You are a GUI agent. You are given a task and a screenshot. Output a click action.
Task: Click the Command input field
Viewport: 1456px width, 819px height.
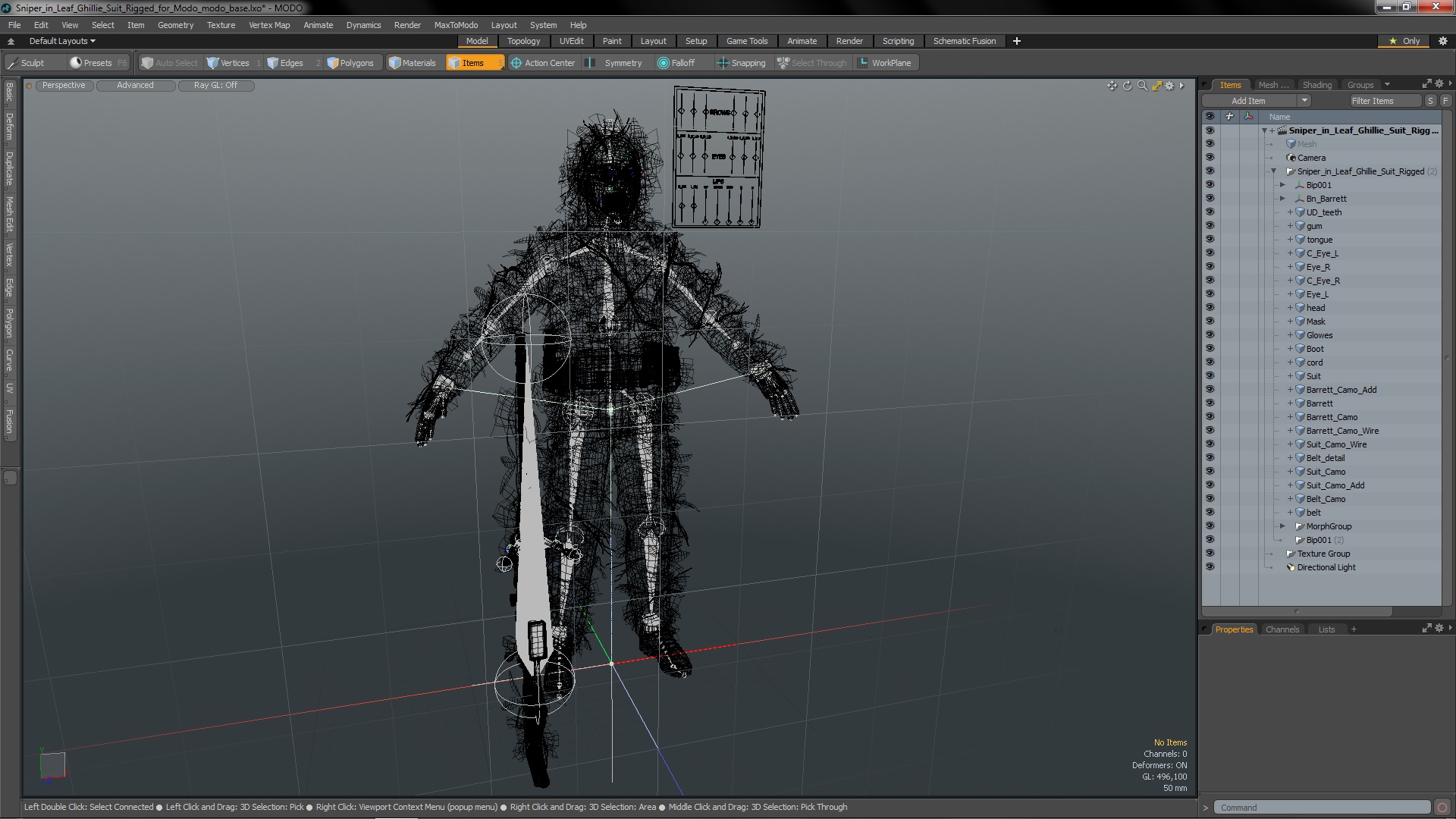click(x=1322, y=808)
